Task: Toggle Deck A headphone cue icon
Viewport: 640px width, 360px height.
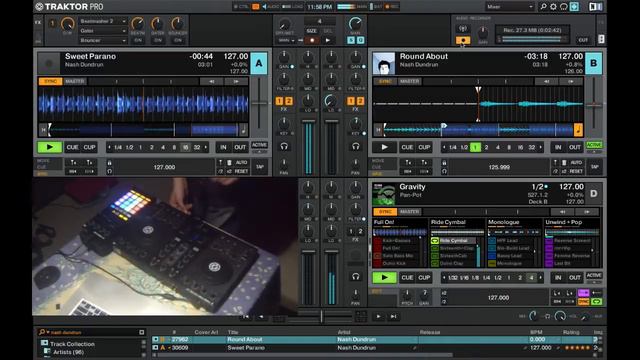Action: tap(284, 146)
